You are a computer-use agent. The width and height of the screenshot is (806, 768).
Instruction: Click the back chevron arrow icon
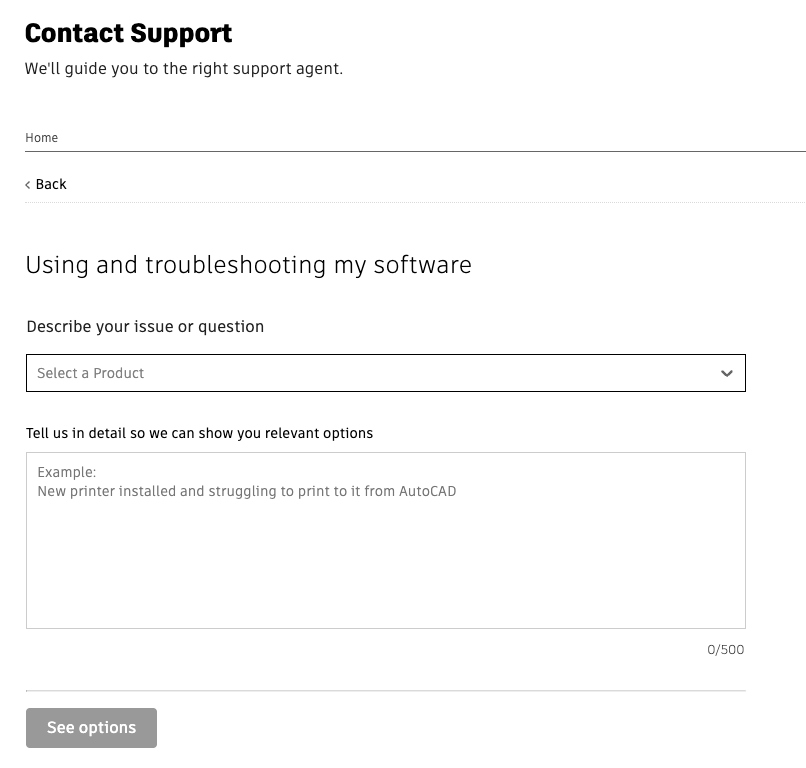pos(28,185)
